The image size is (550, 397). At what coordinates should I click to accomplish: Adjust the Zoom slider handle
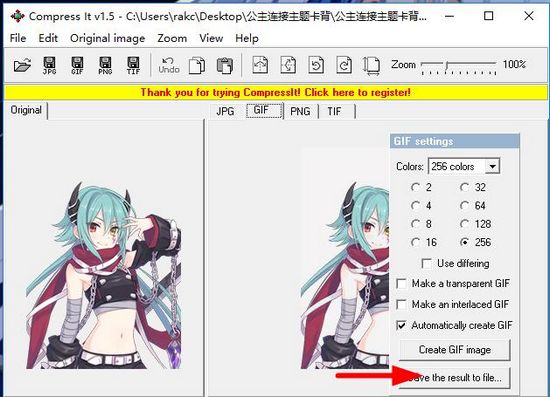point(447,65)
